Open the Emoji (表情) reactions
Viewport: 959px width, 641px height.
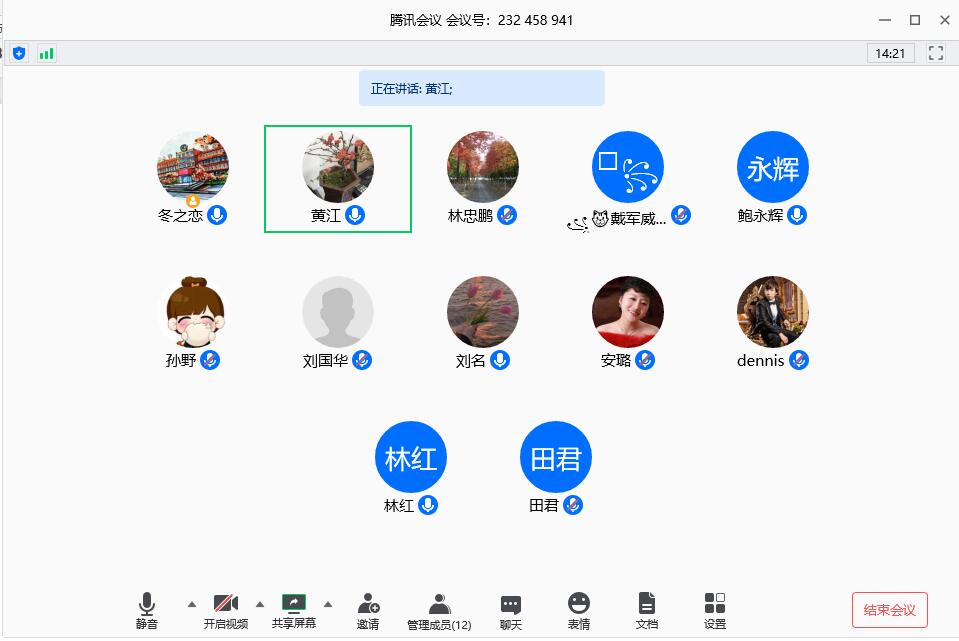click(x=579, y=610)
